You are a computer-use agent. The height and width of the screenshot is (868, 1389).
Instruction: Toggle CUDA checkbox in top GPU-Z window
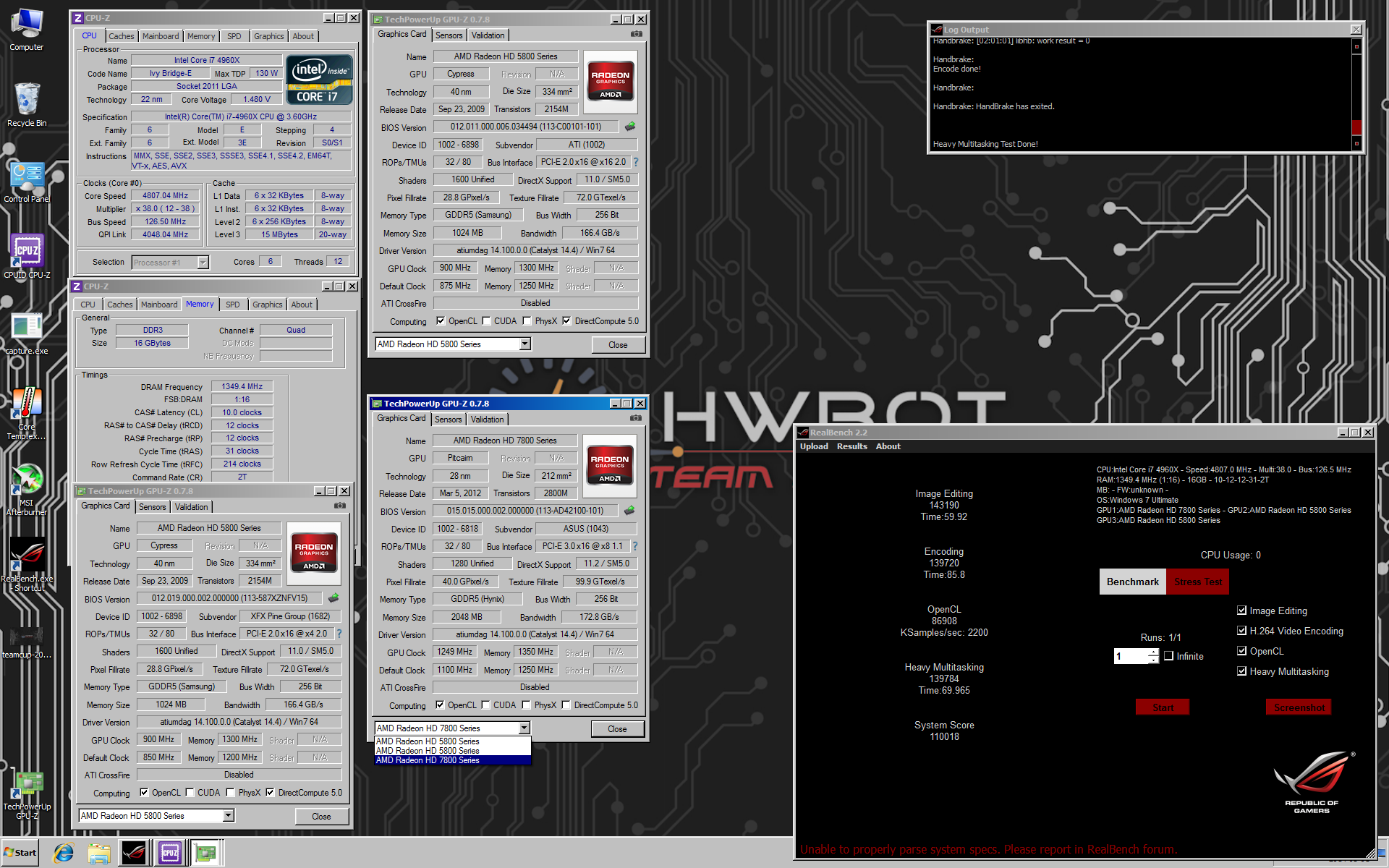pyautogui.click(x=486, y=321)
